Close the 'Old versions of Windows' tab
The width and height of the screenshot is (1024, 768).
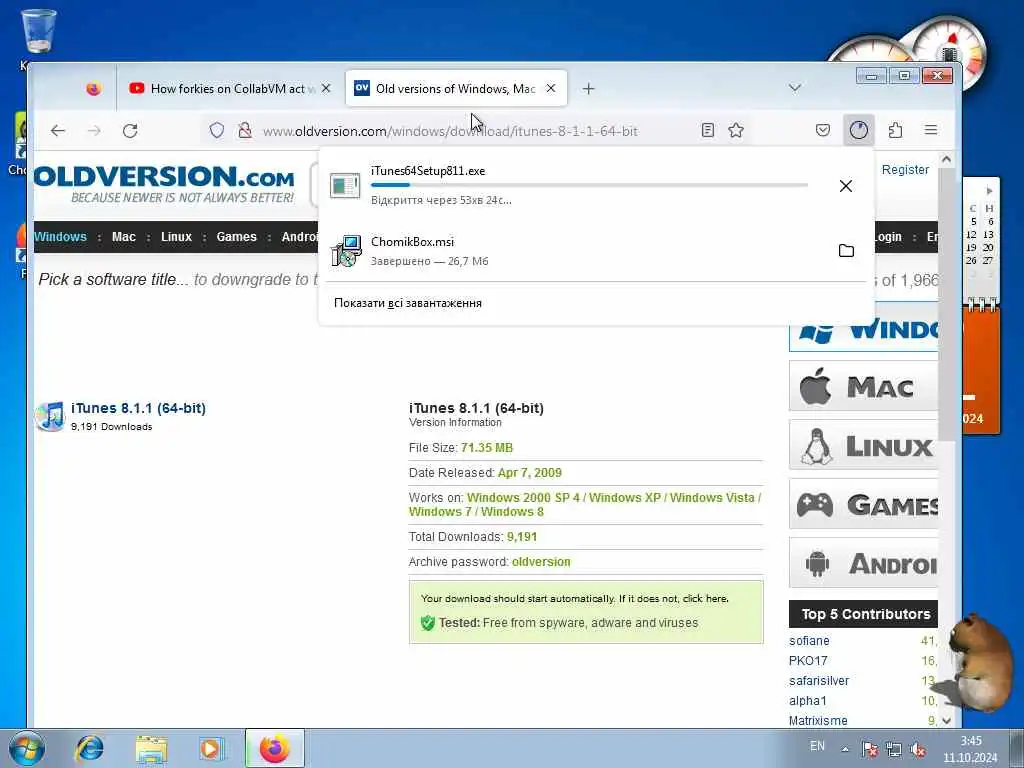[551, 88]
